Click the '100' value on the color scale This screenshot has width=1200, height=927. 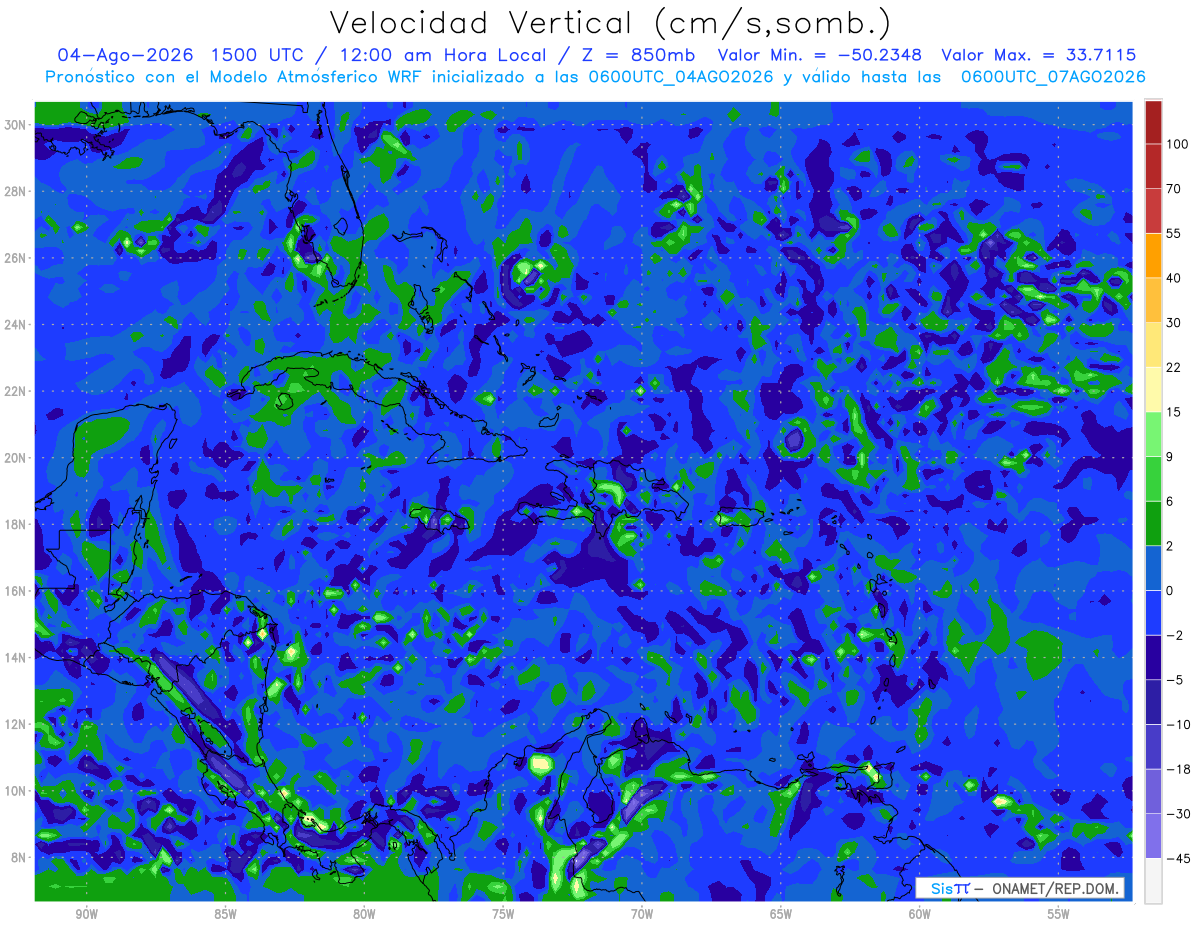click(x=1177, y=144)
